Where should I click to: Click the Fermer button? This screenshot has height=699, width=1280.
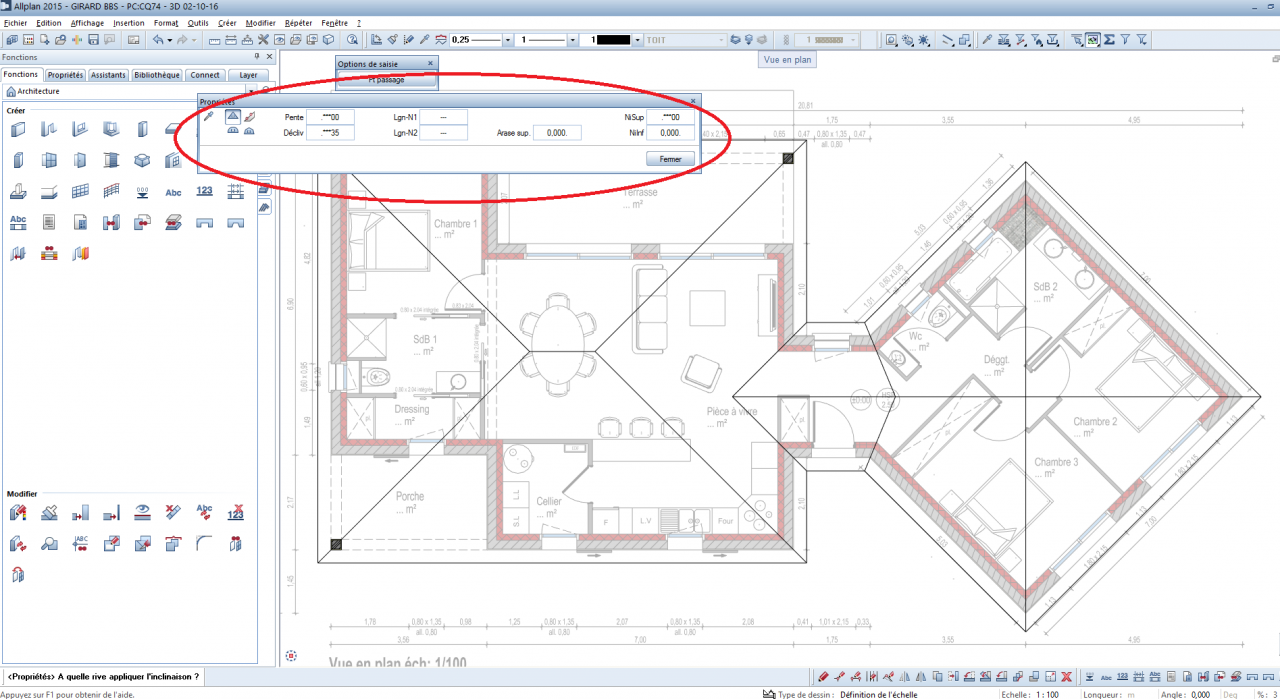pyautogui.click(x=670, y=159)
